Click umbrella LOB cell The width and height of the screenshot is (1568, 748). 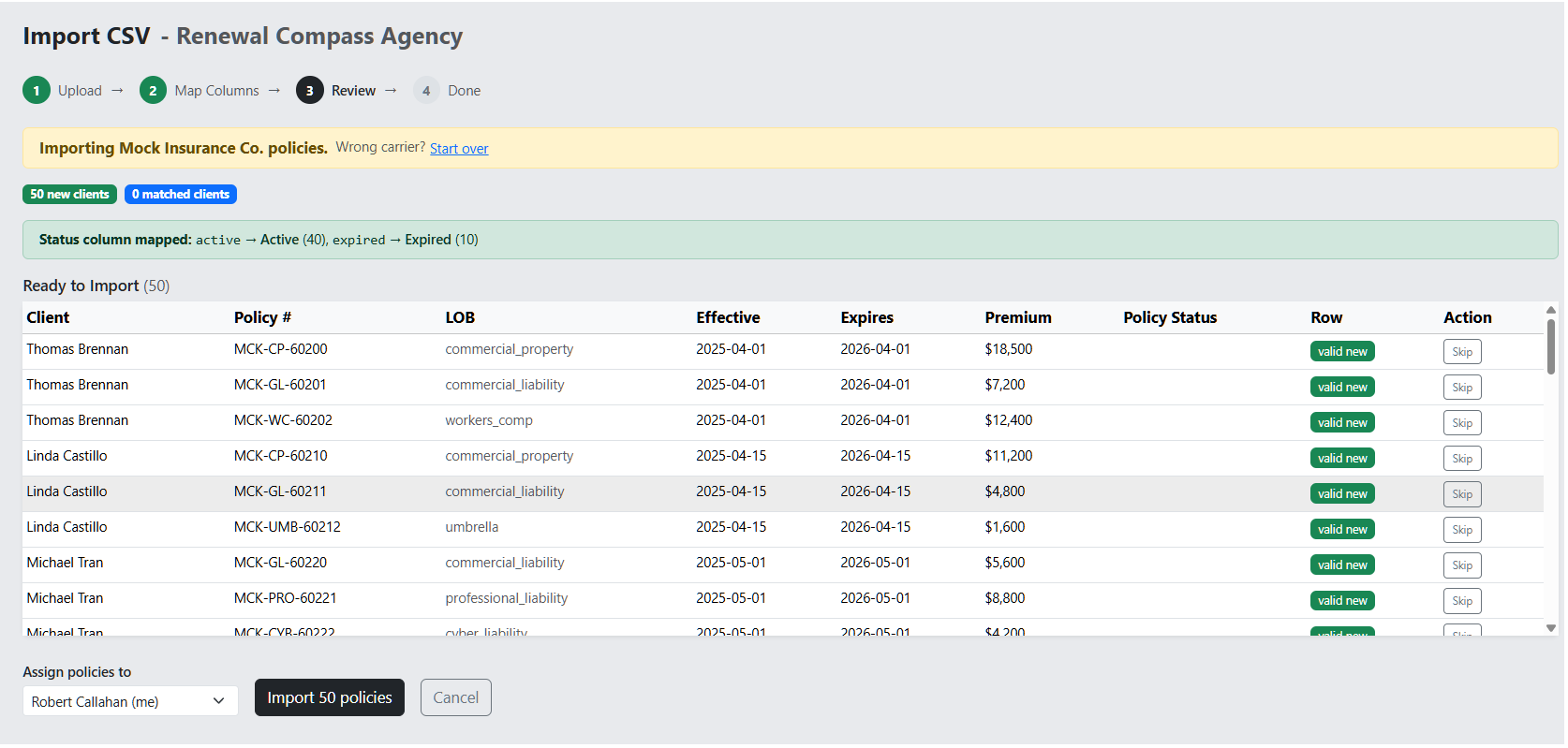click(472, 527)
